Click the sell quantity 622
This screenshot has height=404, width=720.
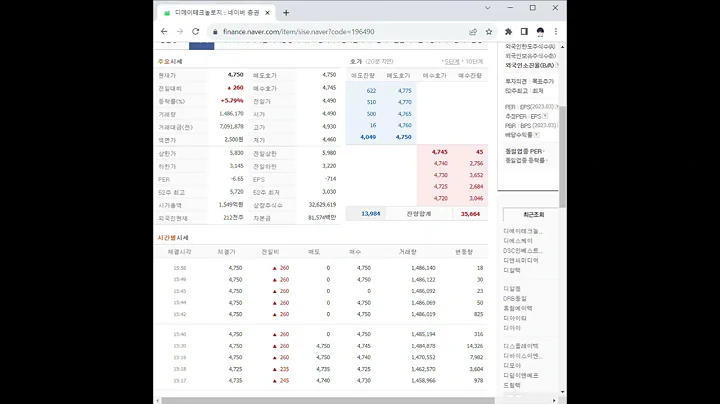coord(371,90)
